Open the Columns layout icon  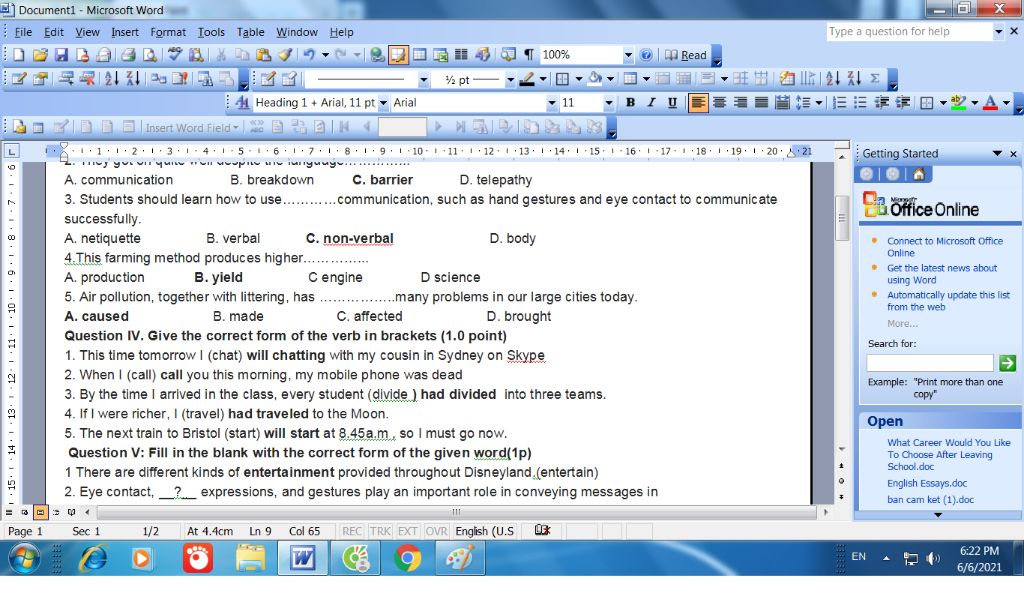(x=461, y=55)
